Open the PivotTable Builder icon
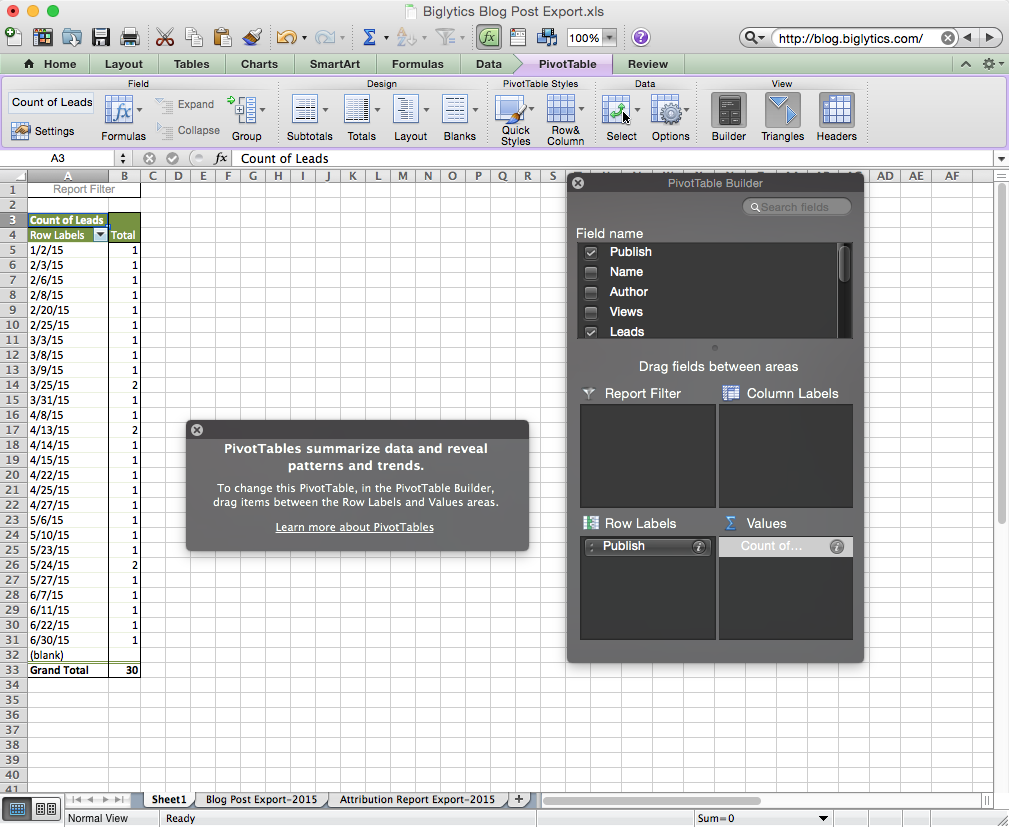Image resolution: width=1009 pixels, height=827 pixels. click(728, 110)
